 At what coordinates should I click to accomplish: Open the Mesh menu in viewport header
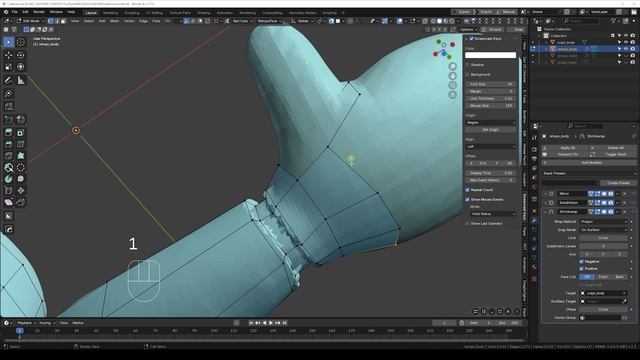point(114,21)
